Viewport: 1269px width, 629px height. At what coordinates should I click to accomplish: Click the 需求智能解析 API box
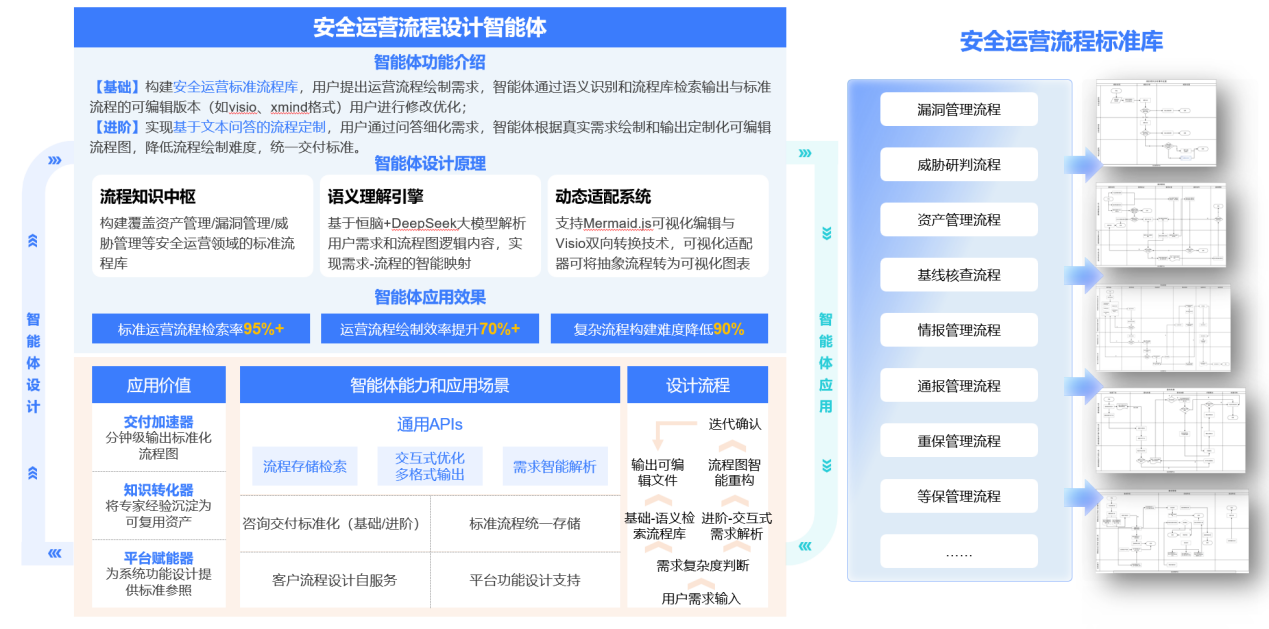(x=554, y=466)
